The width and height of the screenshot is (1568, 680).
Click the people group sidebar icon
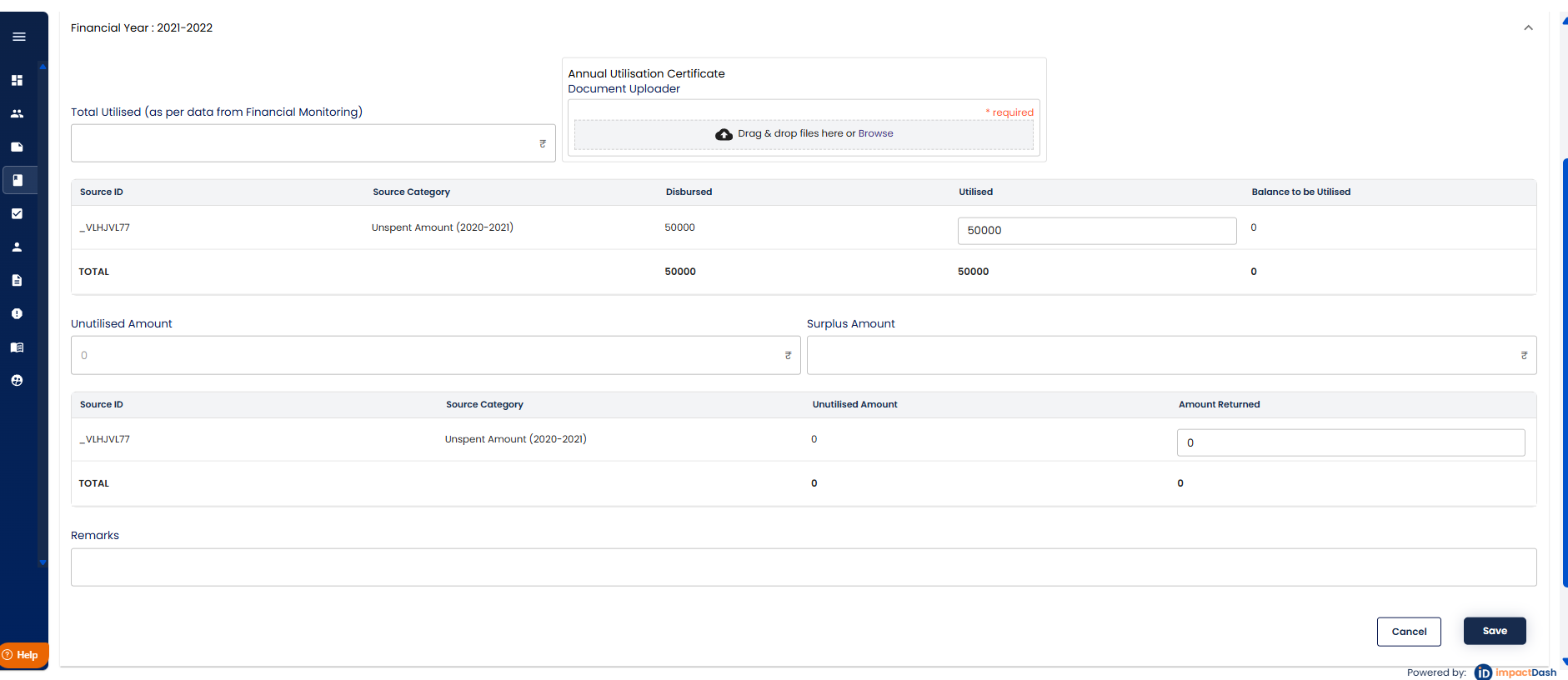coord(17,114)
